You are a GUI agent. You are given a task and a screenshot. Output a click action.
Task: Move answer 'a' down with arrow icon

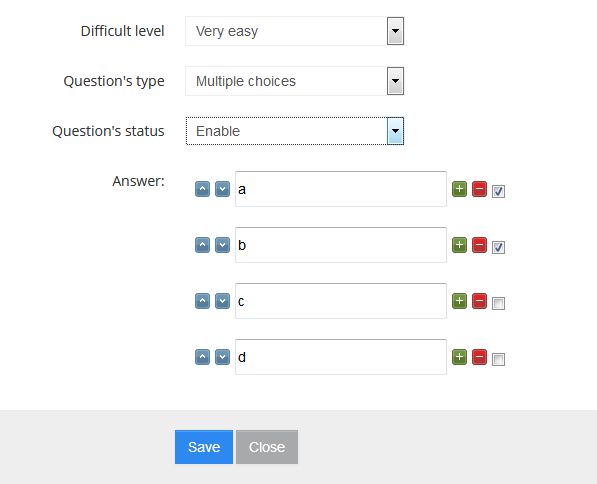pyautogui.click(x=222, y=189)
